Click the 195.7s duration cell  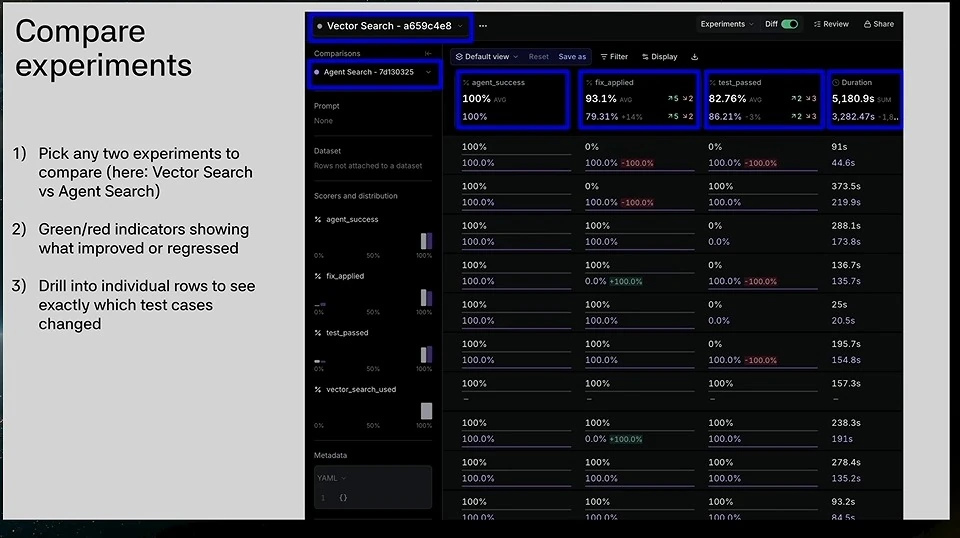tap(846, 344)
